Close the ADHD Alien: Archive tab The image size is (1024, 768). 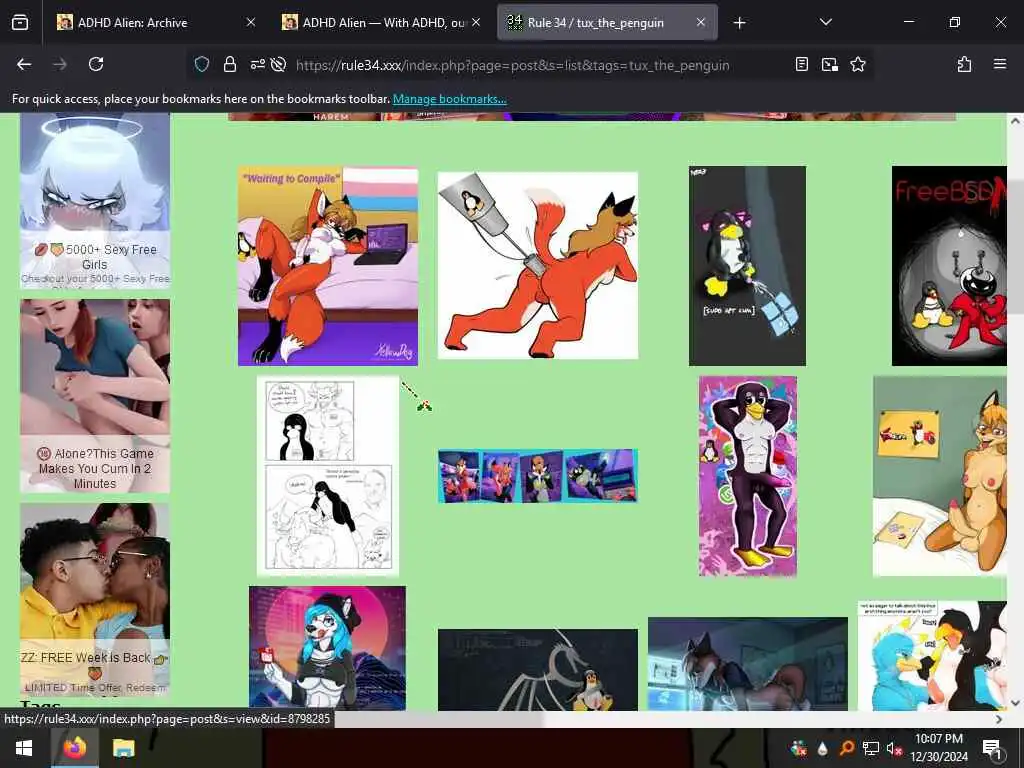pyautogui.click(x=251, y=22)
